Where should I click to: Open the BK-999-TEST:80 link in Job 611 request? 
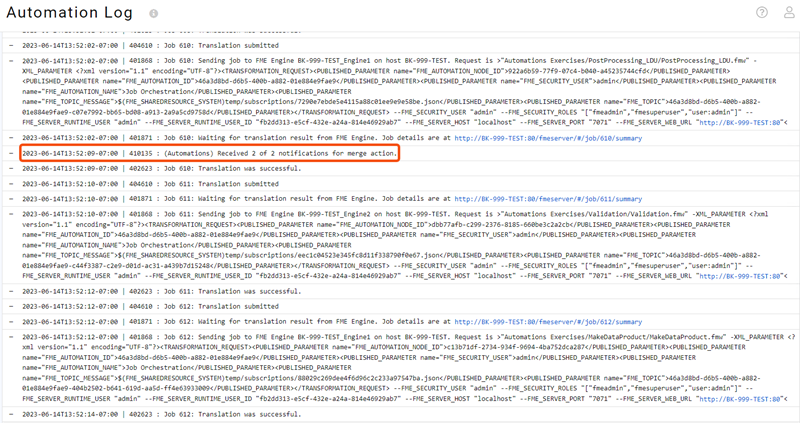tap(740, 276)
